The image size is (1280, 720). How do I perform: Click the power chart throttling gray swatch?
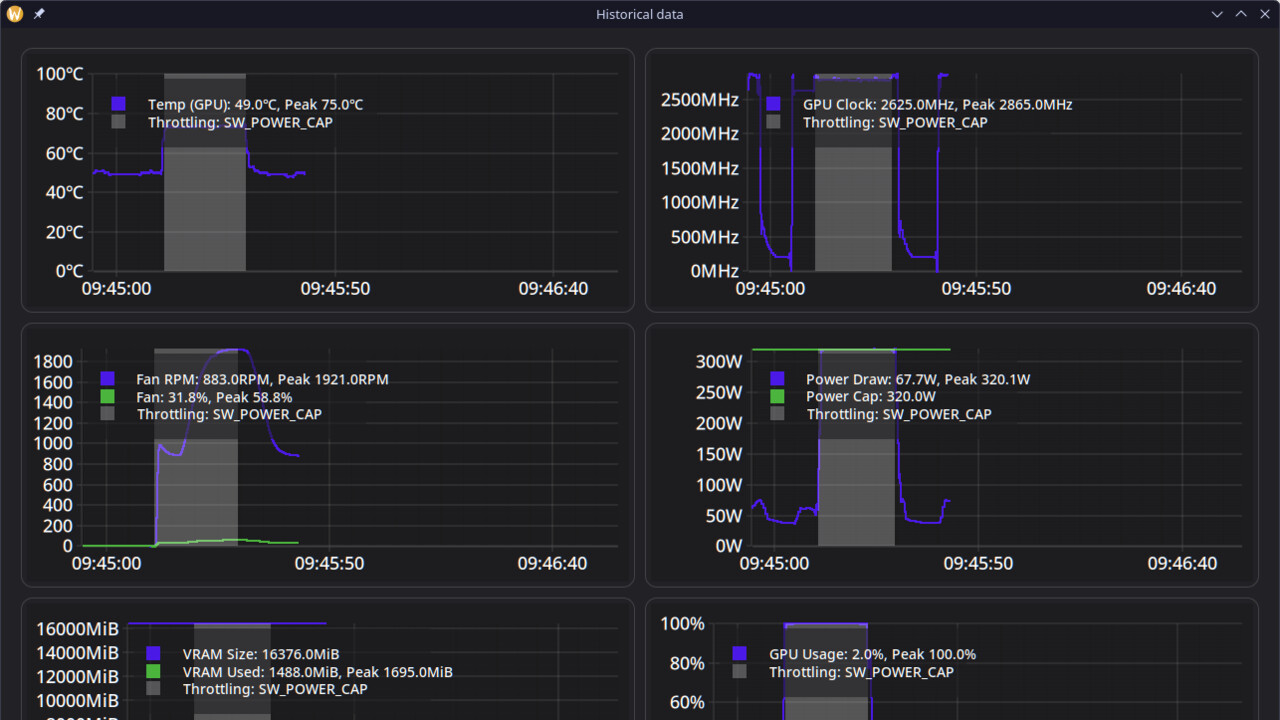(x=777, y=414)
